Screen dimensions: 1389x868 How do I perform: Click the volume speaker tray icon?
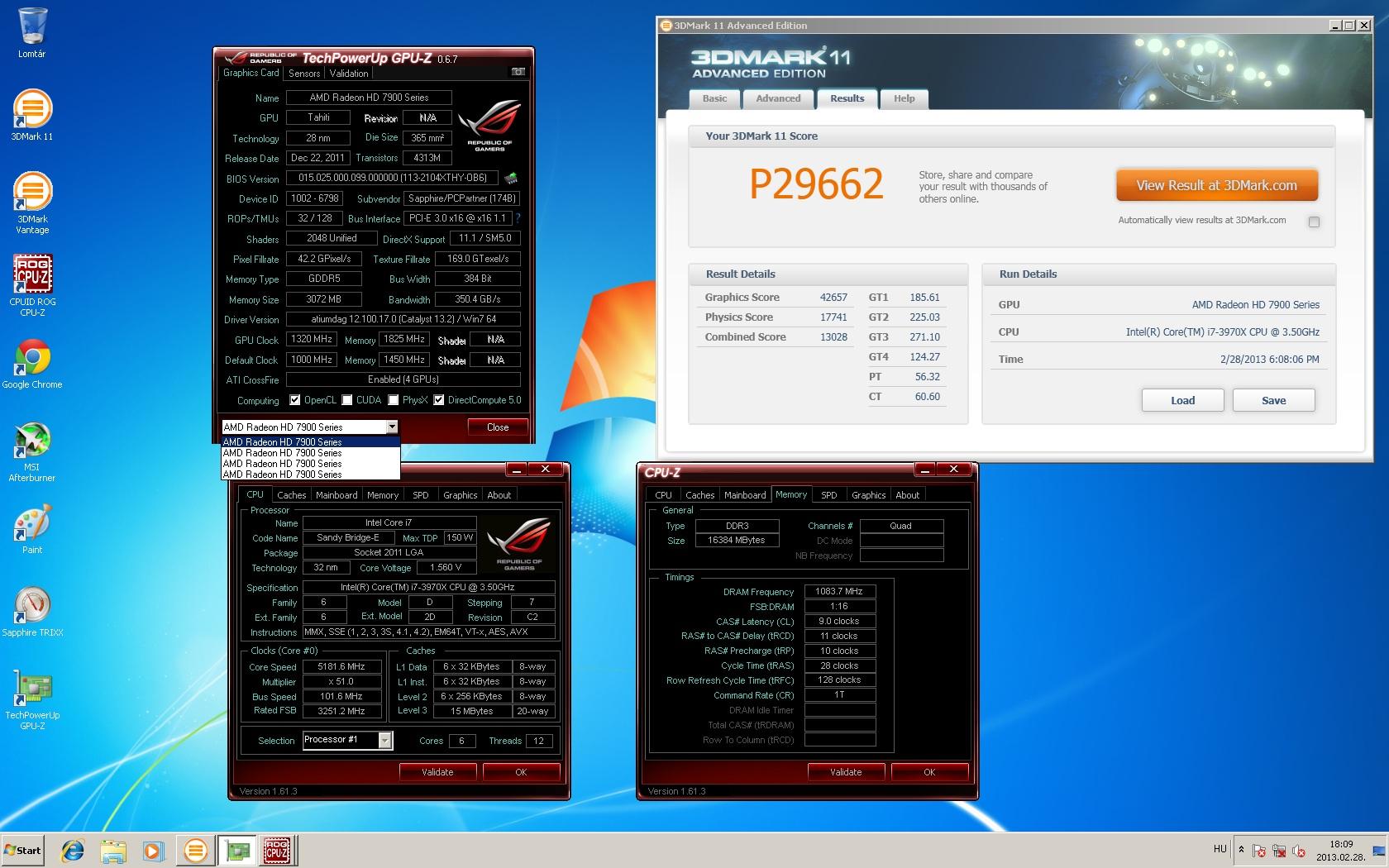[x=1298, y=851]
